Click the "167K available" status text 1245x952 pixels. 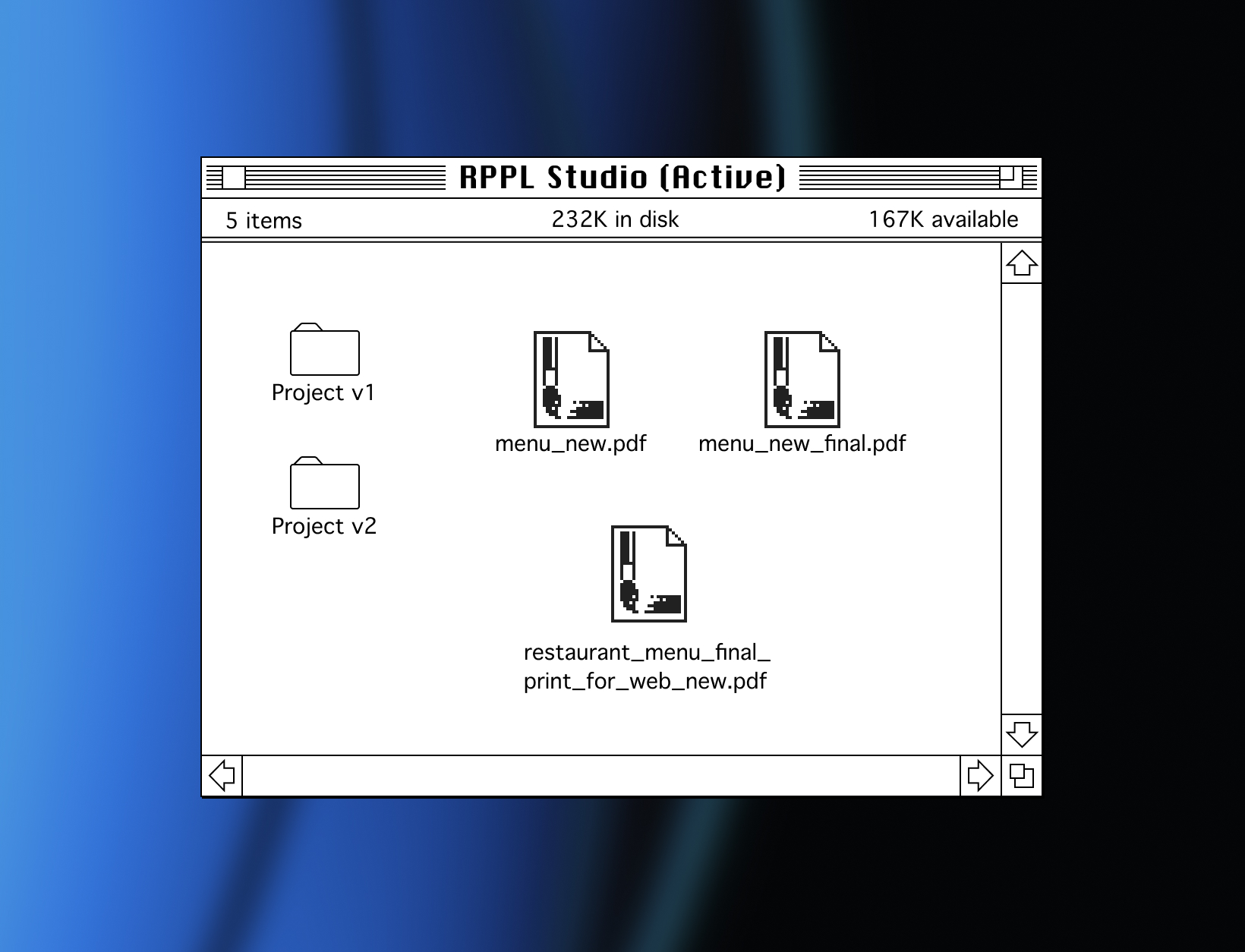coord(944,219)
